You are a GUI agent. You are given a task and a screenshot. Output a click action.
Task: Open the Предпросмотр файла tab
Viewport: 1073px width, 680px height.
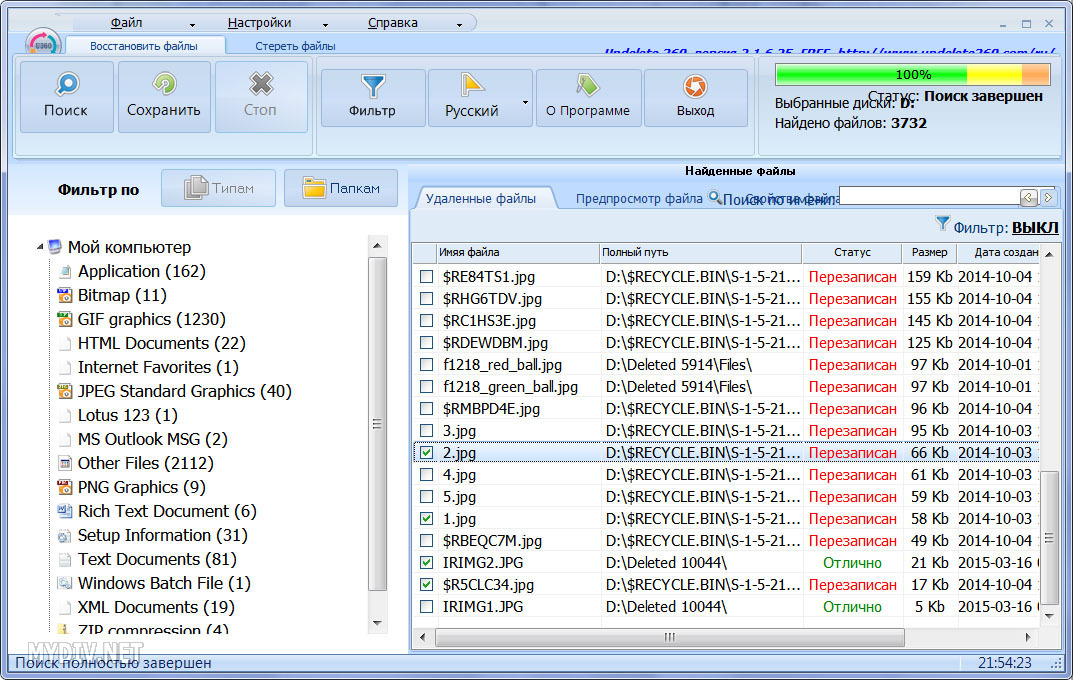638,199
